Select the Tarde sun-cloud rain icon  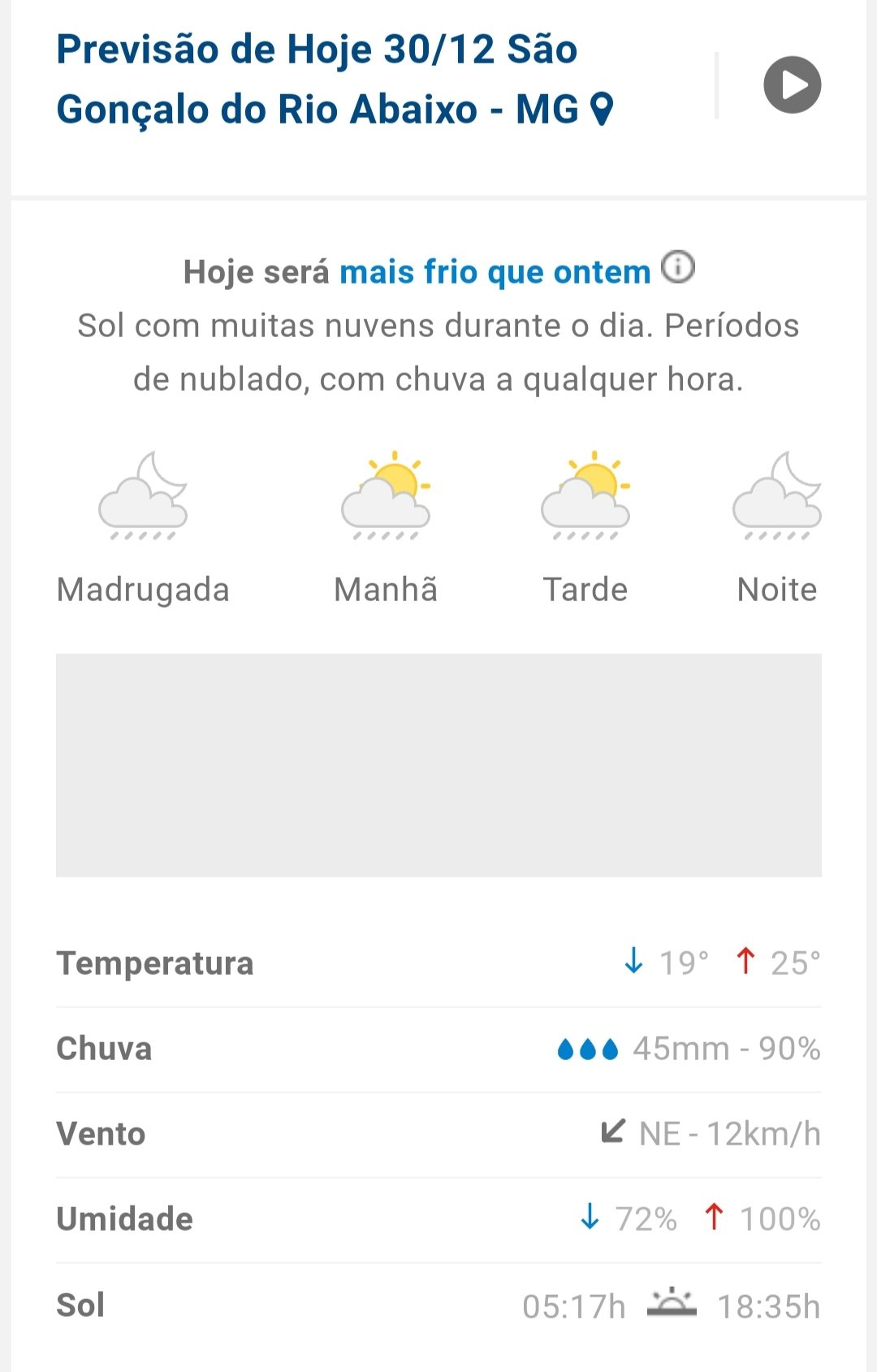coord(585,496)
